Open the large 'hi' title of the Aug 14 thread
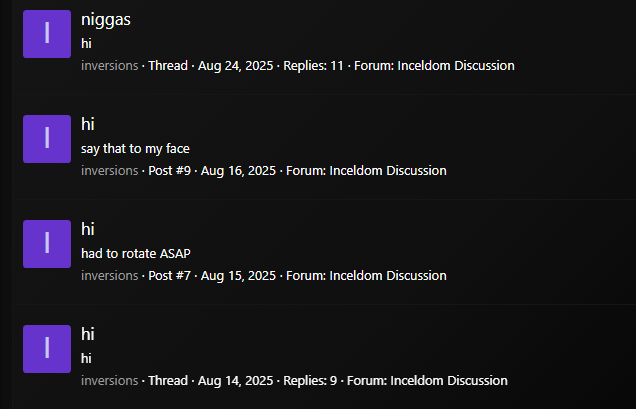This screenshot has height=409, width=636. pyautogui.click(x=88, y=334)
